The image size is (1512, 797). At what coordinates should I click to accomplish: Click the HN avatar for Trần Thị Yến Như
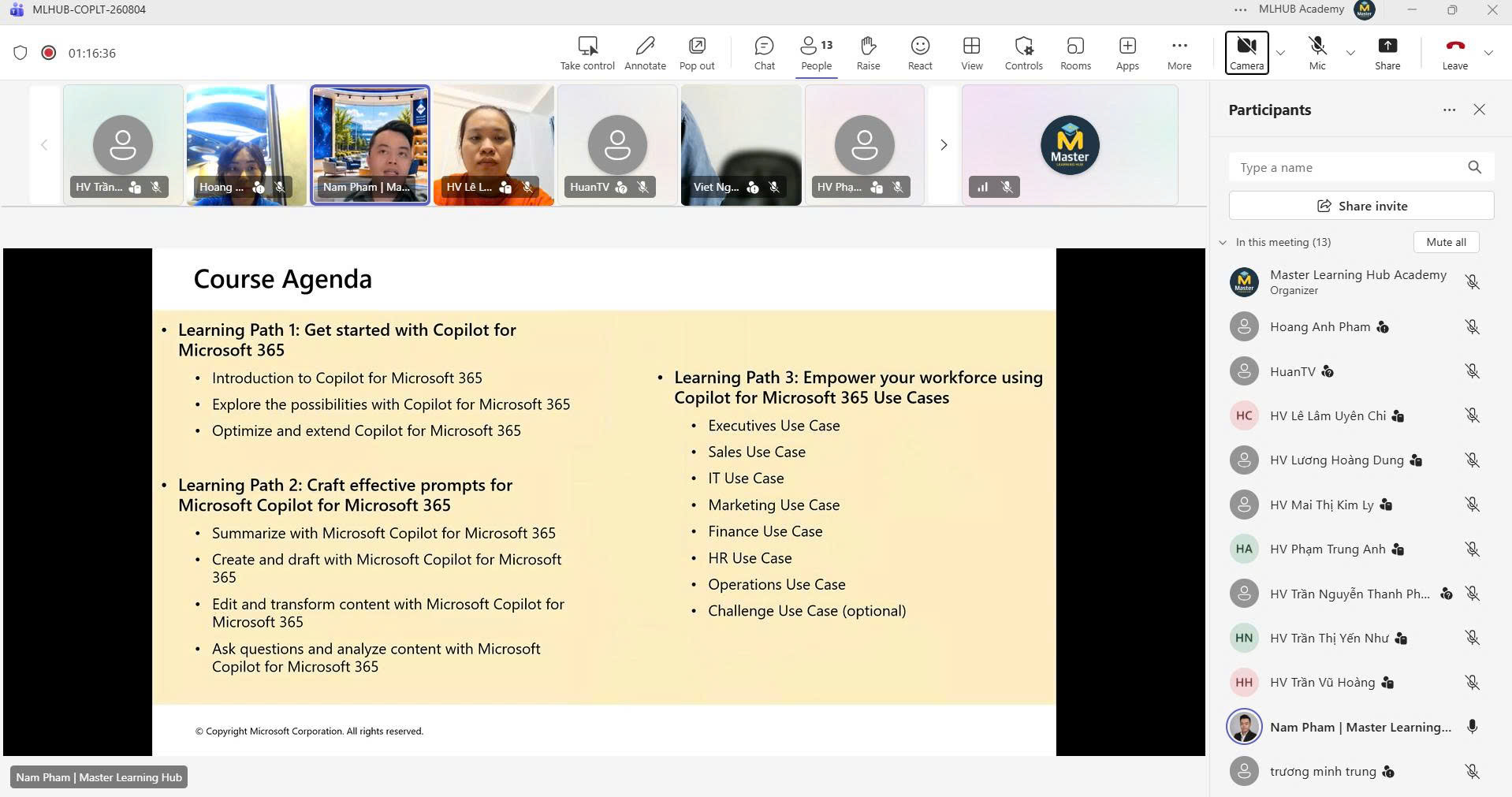click(x=1244, y=638)
